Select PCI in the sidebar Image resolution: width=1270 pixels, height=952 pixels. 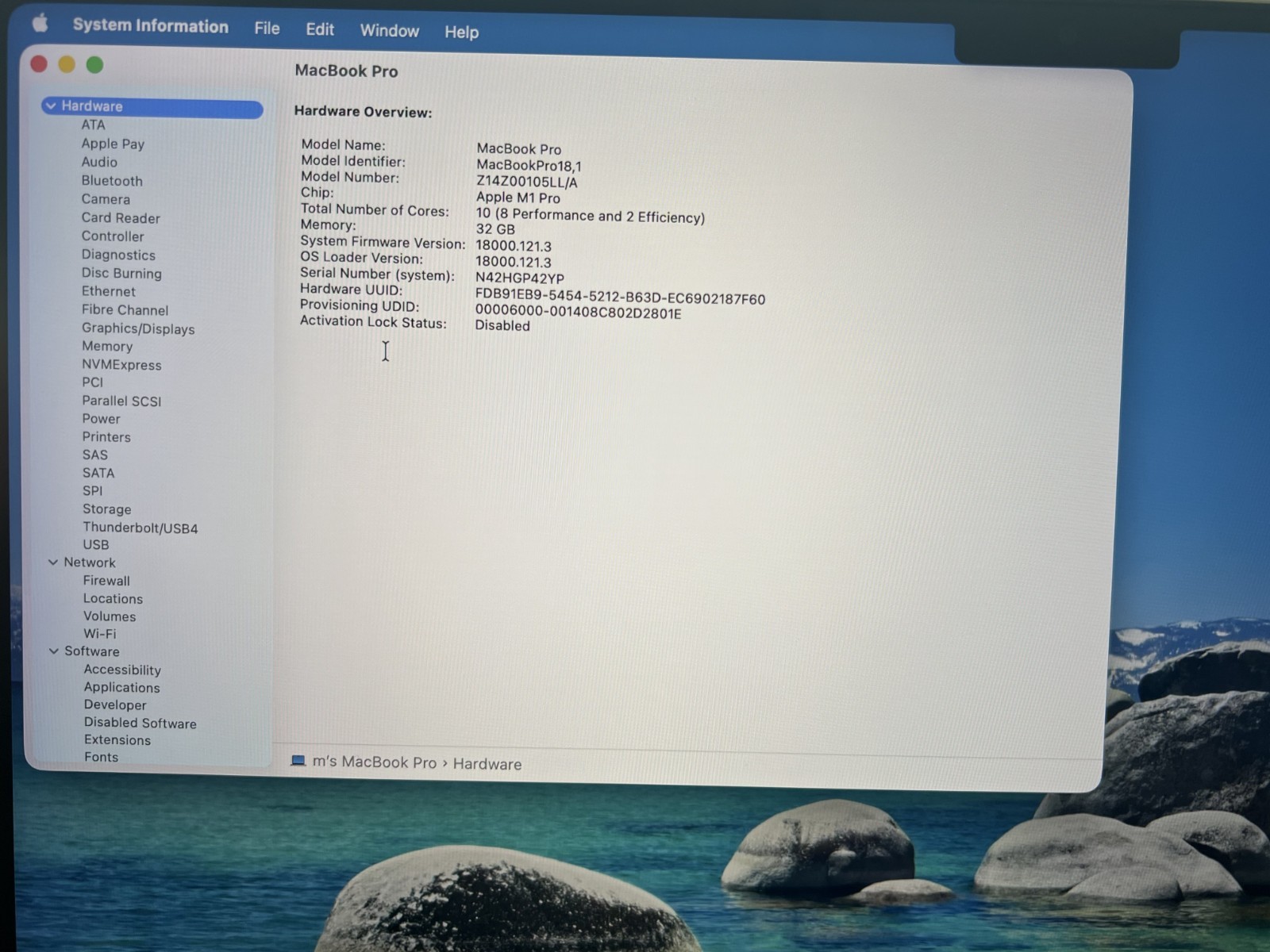[93, 382]
